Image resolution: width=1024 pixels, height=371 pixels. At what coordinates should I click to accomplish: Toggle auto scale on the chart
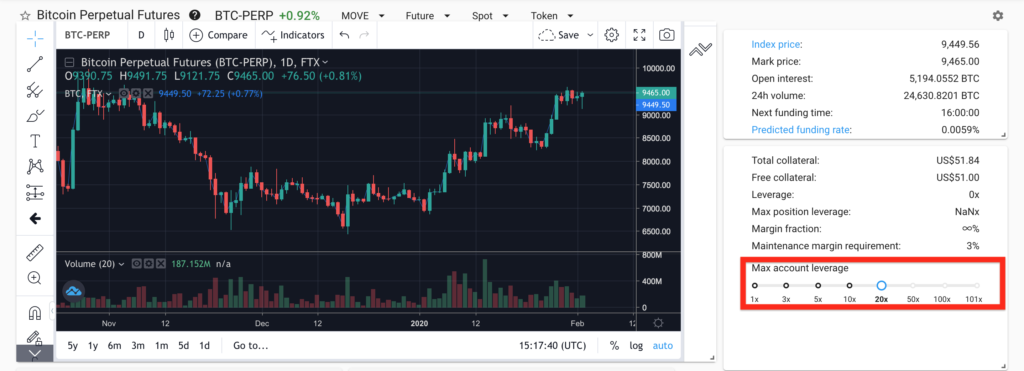point(663,346)
